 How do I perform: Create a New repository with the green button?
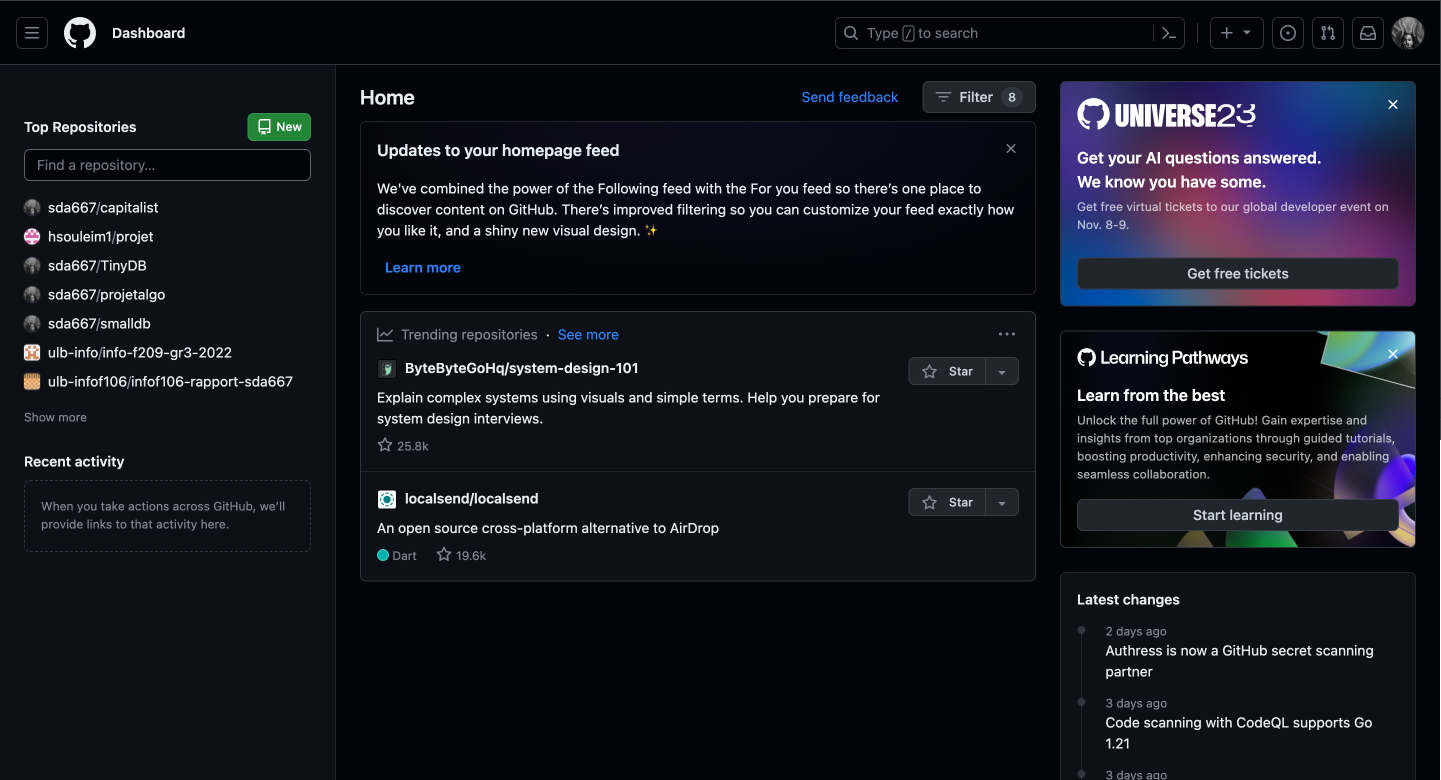279,127
